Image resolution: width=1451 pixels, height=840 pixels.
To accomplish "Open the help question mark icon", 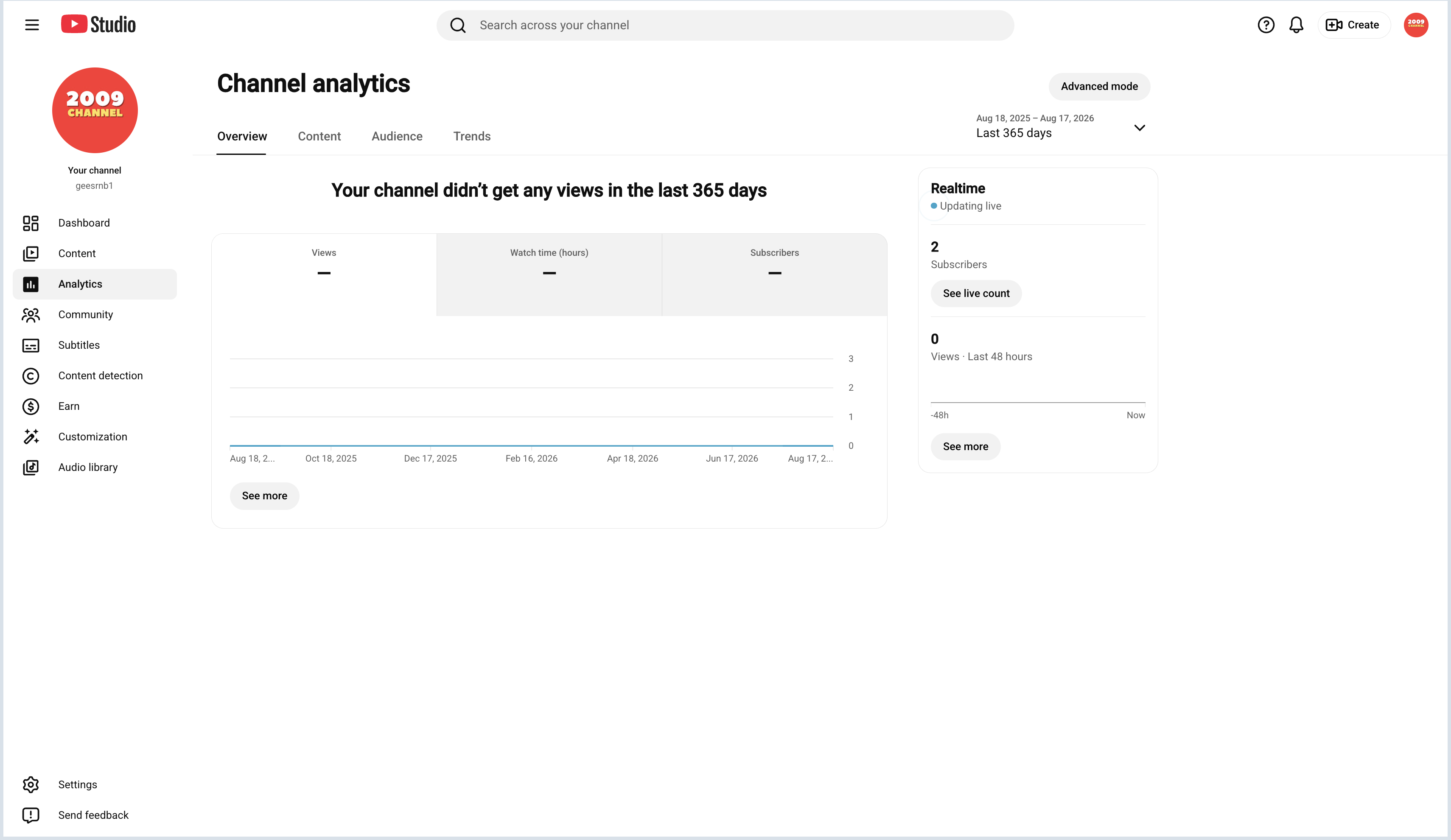I will pos(1266,25).
